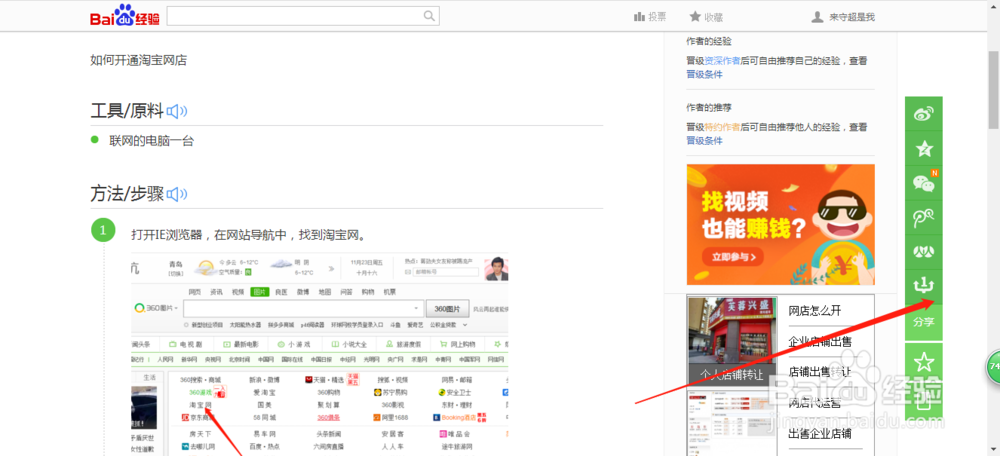Click the 方法/步骤 section heading
The width and height of the screenshot is (1000, 456).
tap(127, 193)
